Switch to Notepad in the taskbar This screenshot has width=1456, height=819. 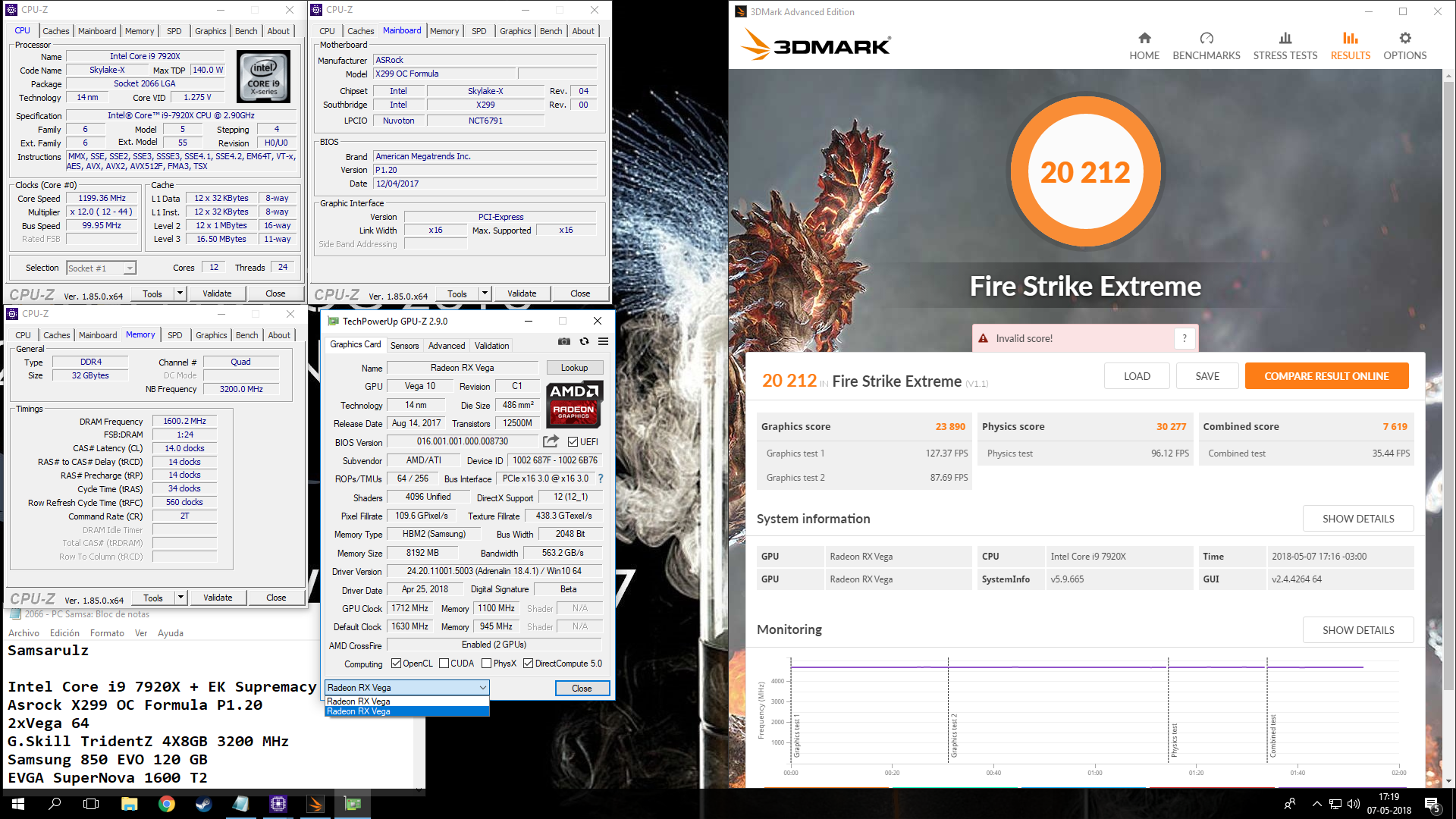click(x=240, y=804)
